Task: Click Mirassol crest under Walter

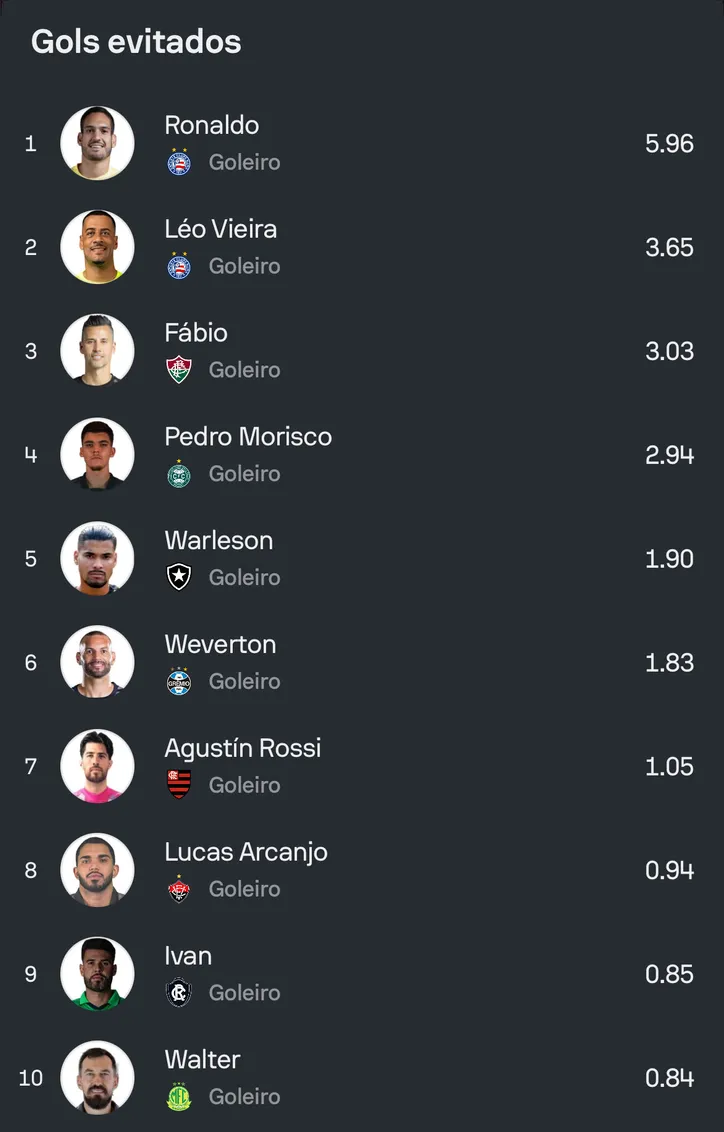Action: click(x=179, y=1097)
